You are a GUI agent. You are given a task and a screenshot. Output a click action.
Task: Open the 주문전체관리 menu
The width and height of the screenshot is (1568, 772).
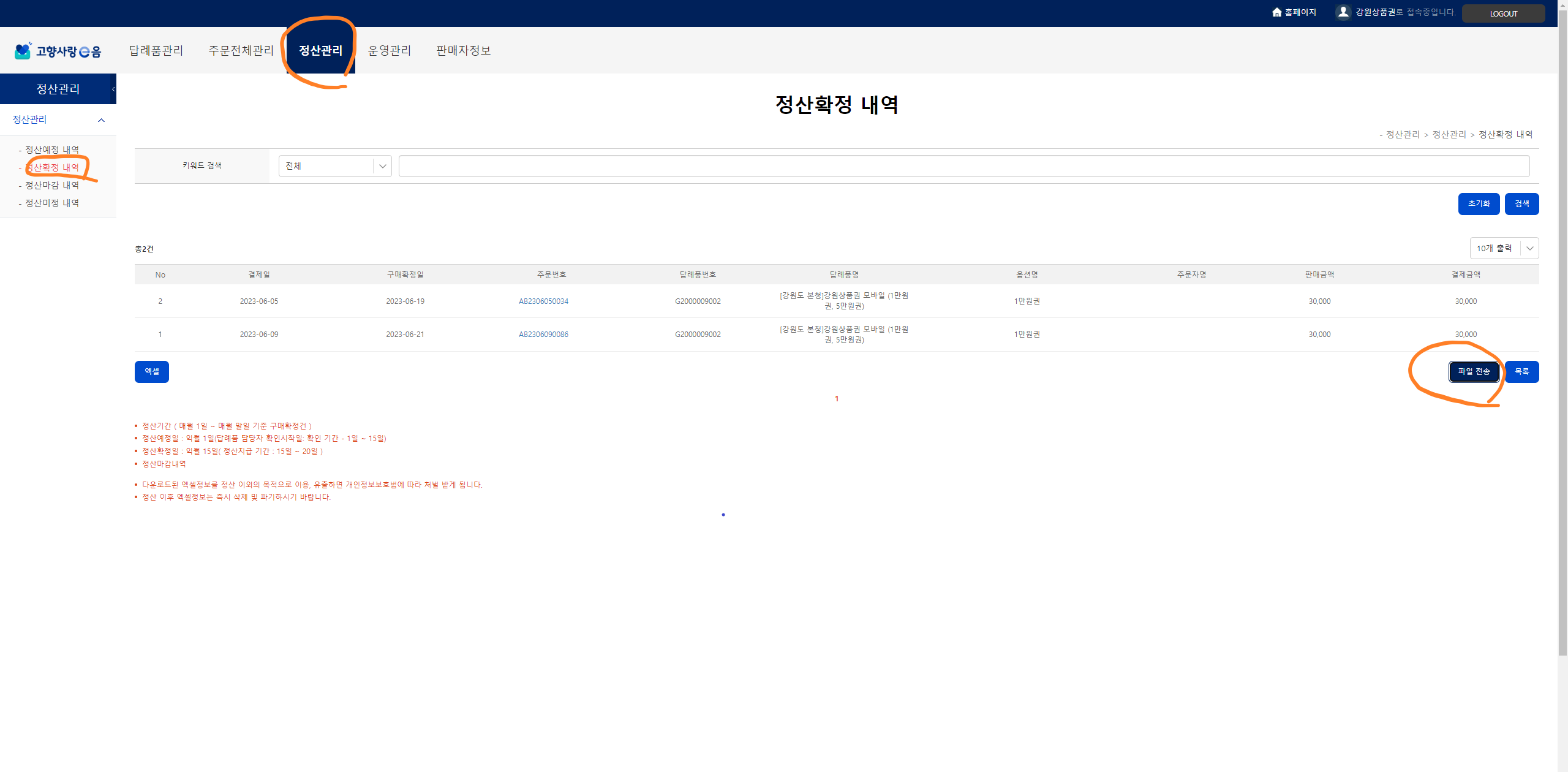tap(241, 50)
